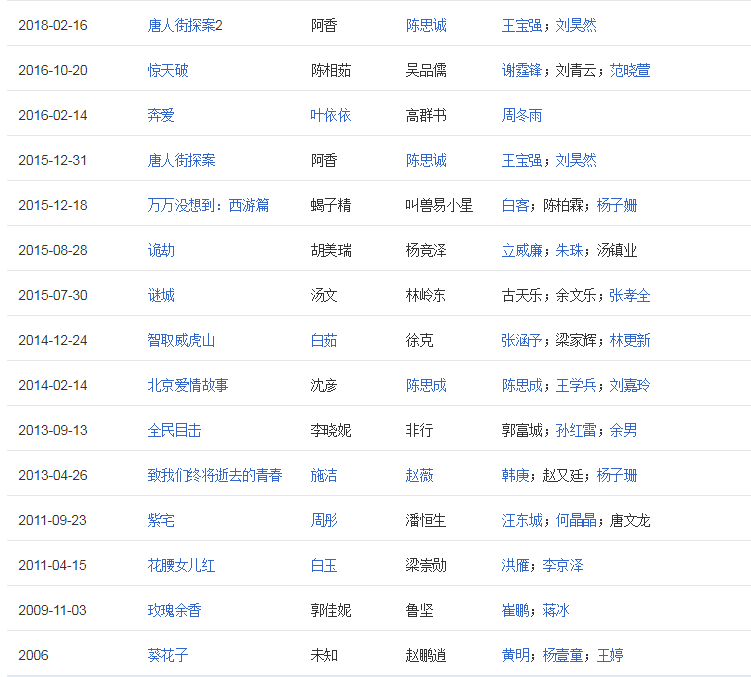Visit the 谢霆锋 actor link

coord(522,70)
